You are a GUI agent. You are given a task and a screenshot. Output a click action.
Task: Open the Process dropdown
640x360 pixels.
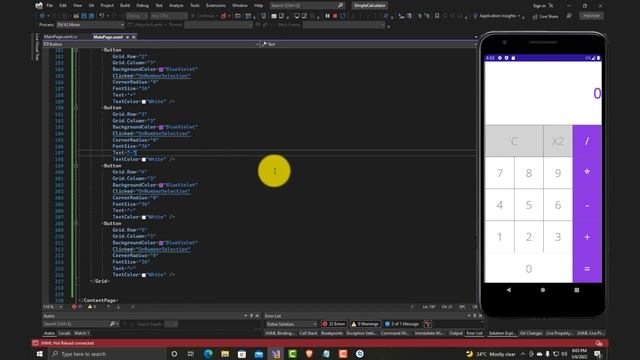[90, 25]
